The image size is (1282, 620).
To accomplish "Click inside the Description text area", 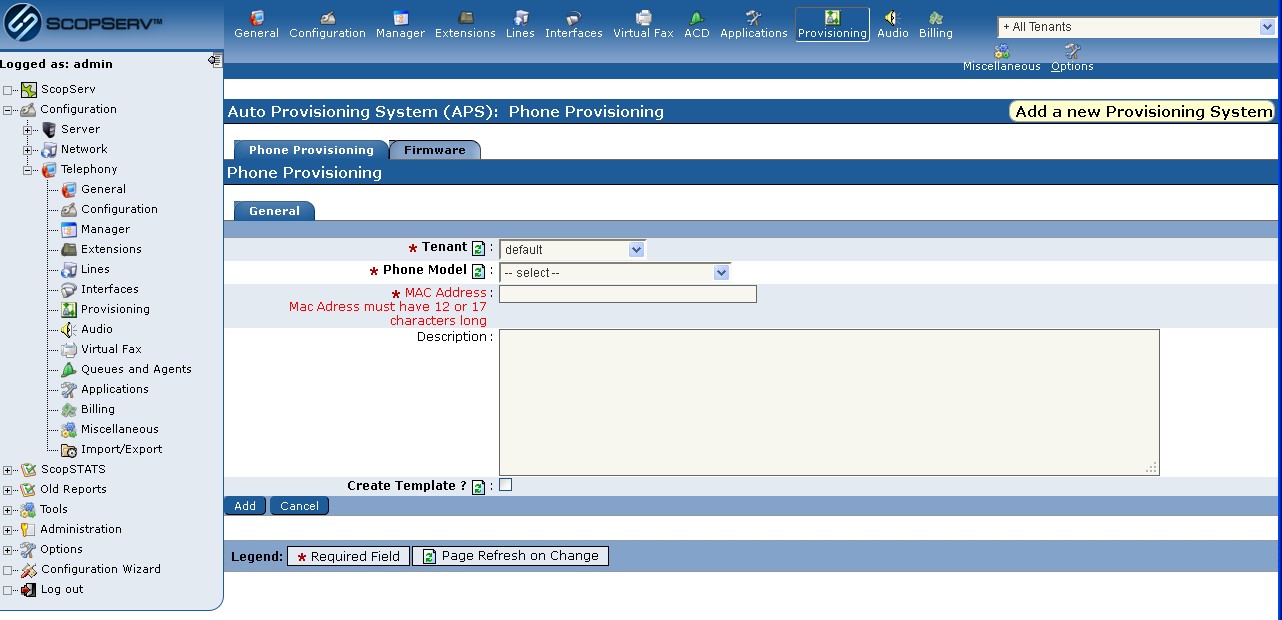I will (829, 402).
